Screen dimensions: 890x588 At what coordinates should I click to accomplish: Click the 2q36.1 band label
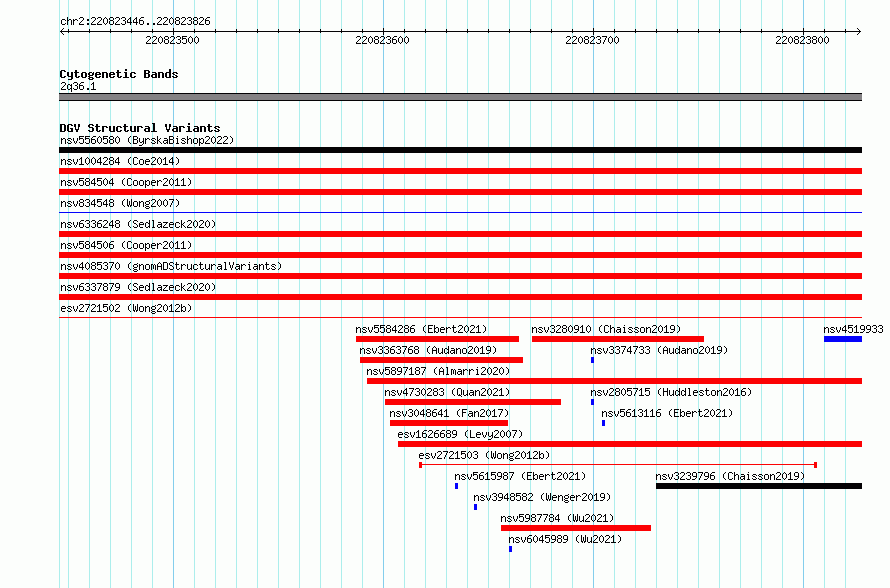tap(78, 86)
